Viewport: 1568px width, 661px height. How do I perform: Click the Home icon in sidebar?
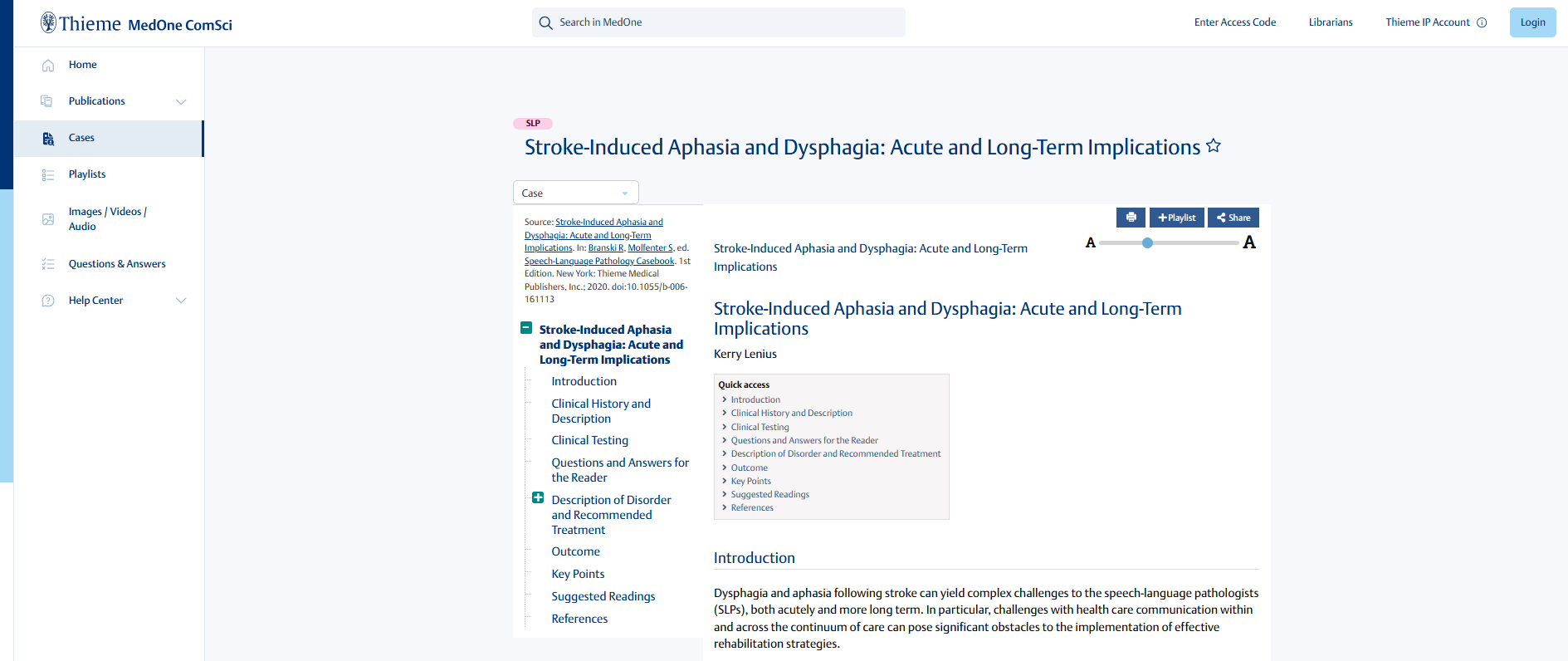48,65
